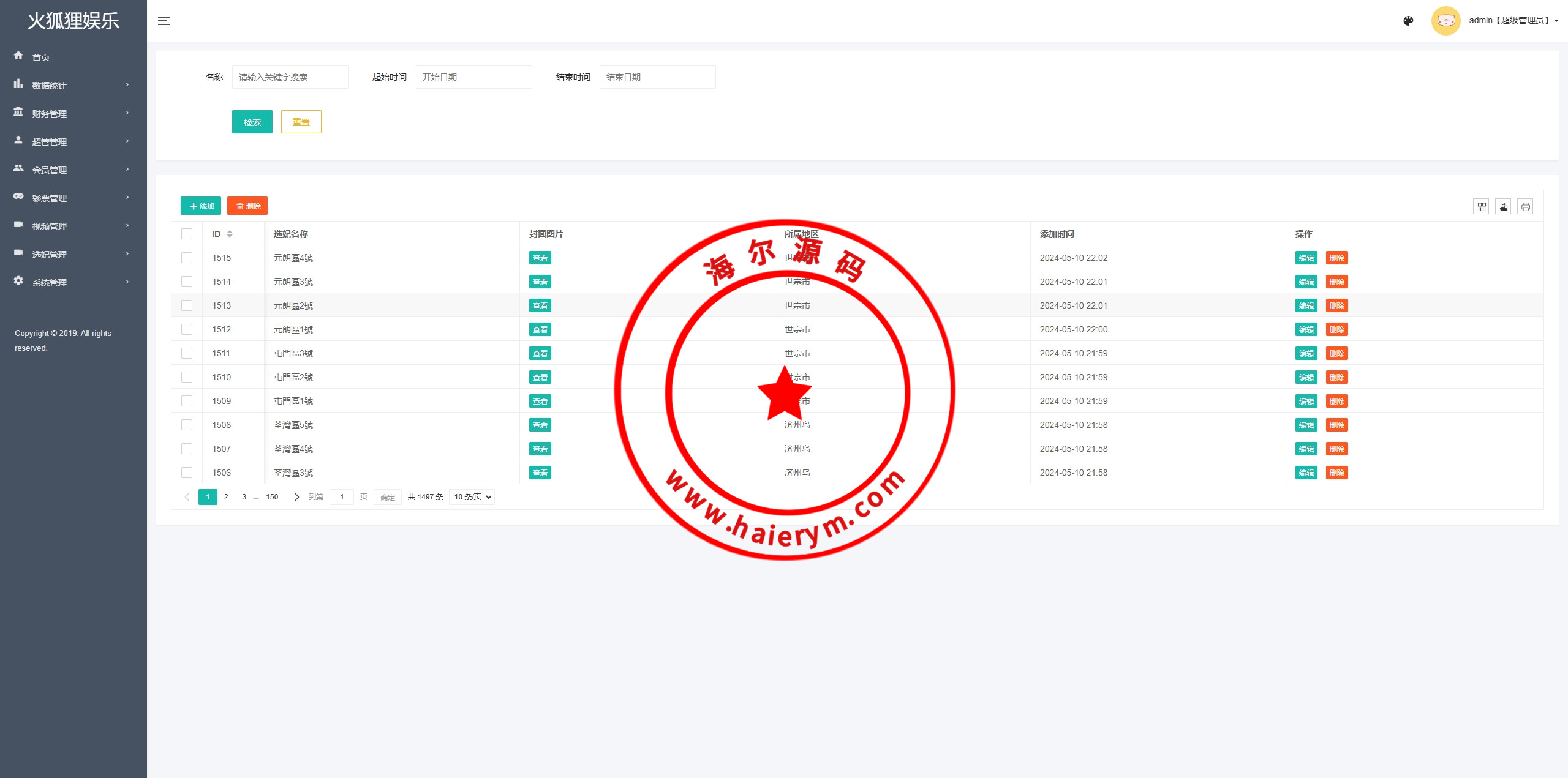
Task: Click the export table icon
Action: [x=1503, y=207]
